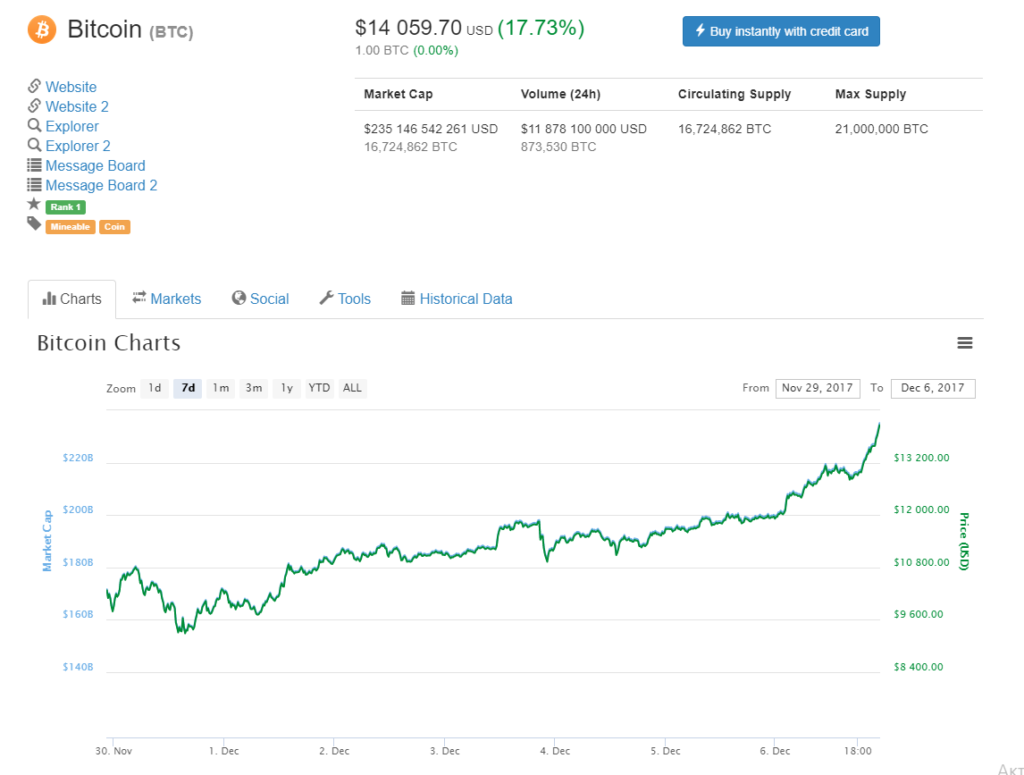Click the 21,000,000 BTC max supply value
1024x775 pixels.
pos(882,129)
